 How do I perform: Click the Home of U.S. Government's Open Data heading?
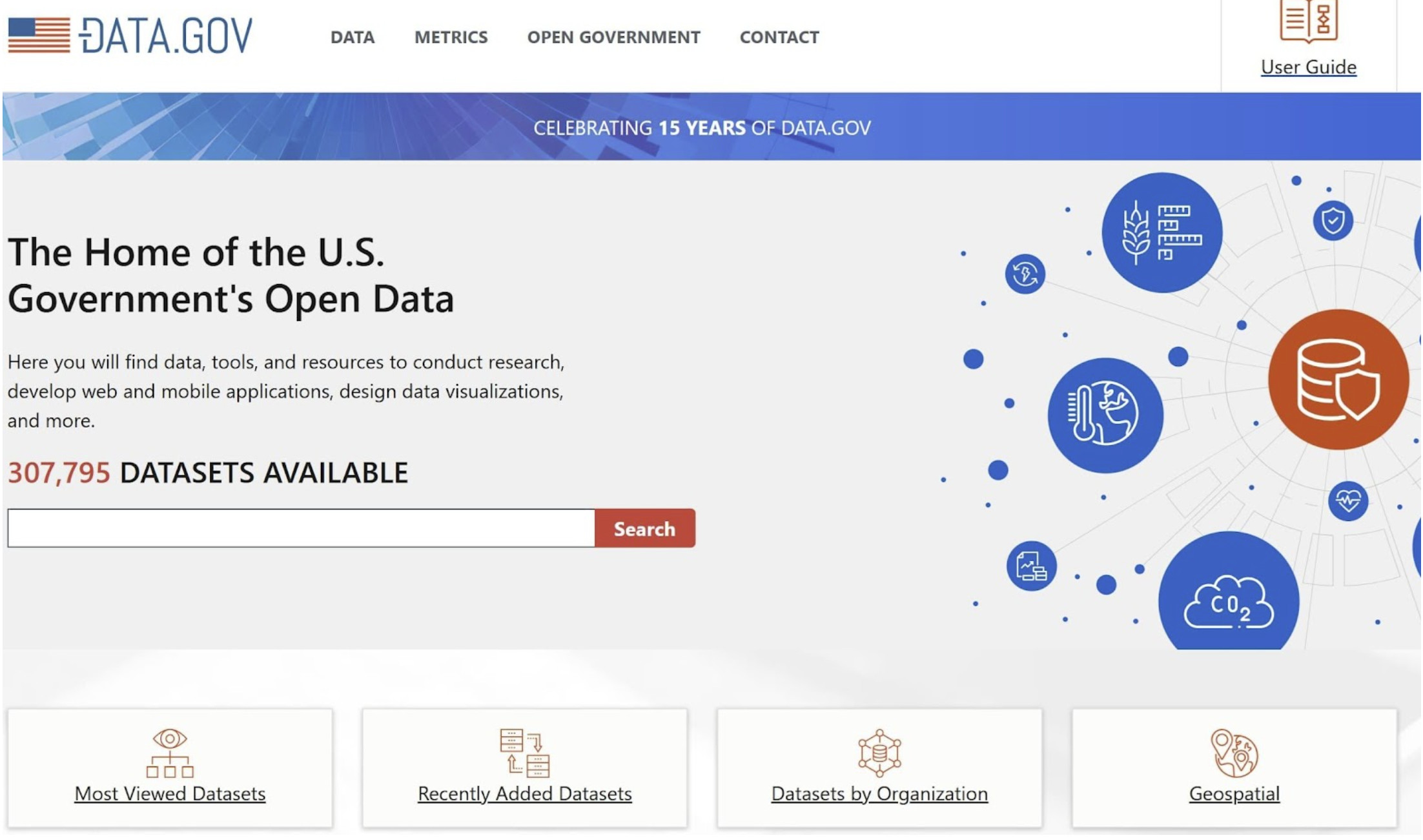[230, 275]
